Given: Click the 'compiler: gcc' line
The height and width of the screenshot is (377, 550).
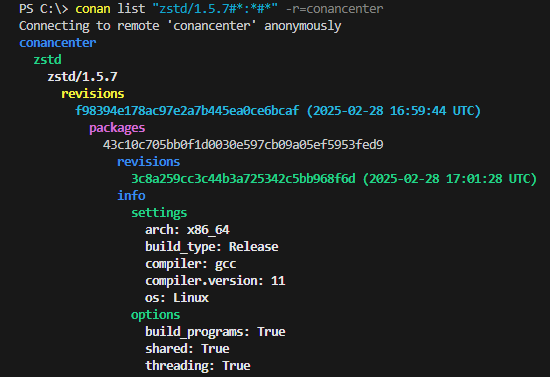Looking at the screenshot, I should (x=191, y=264).
